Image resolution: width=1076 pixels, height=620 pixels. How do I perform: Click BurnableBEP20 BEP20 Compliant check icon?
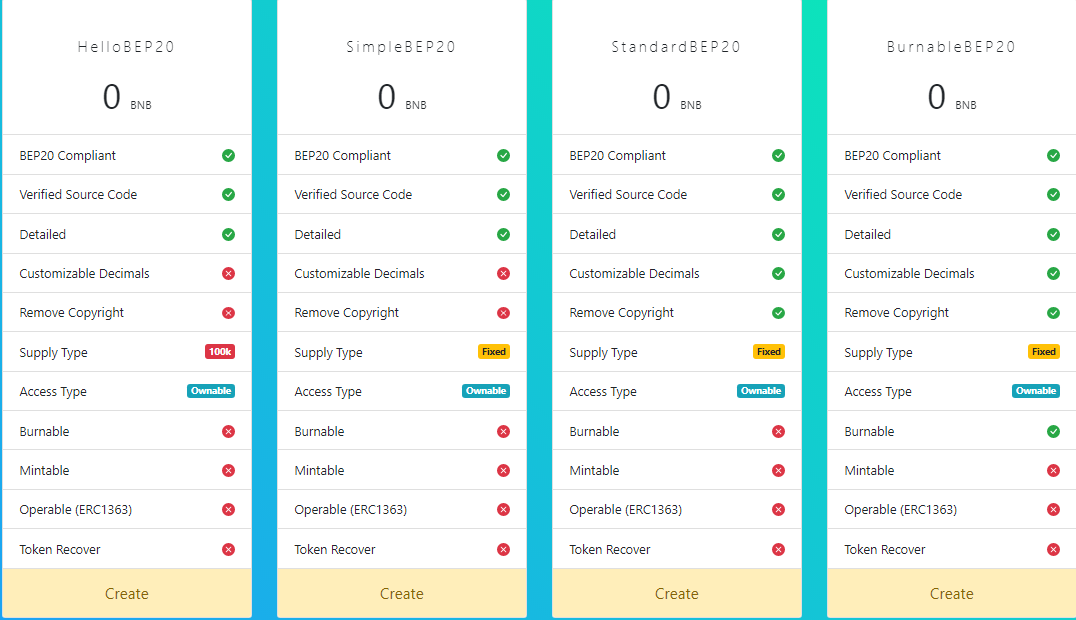coord(1053,155)
